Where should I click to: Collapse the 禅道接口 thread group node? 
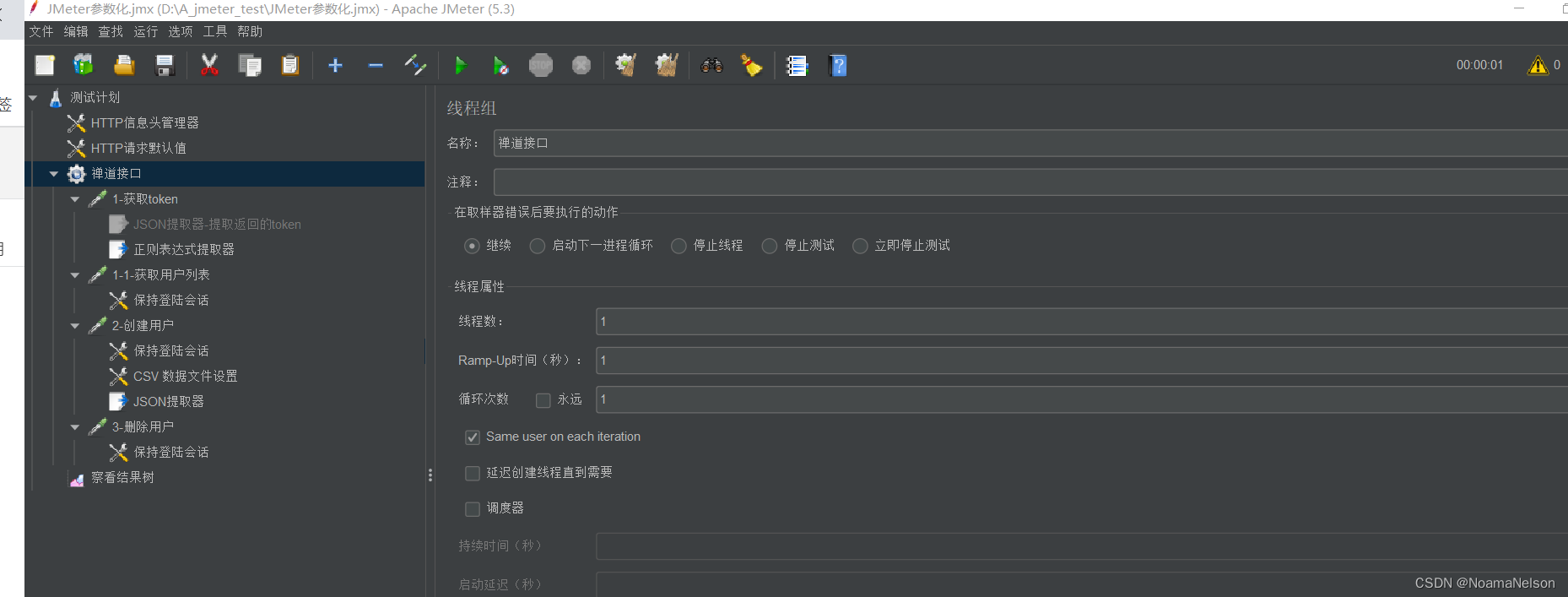(54, 174)
